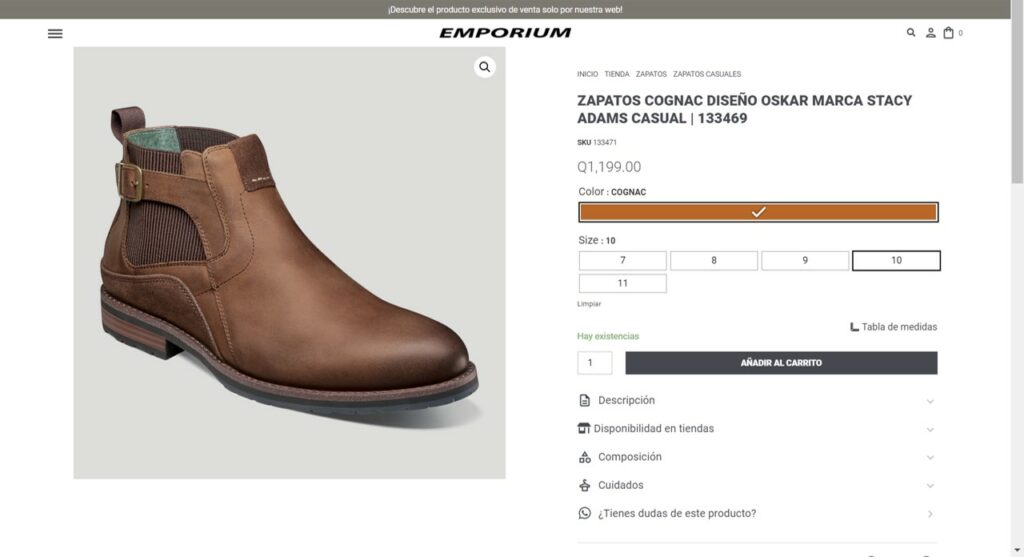Open the shopping bag cart icon

tap(948, 33)
